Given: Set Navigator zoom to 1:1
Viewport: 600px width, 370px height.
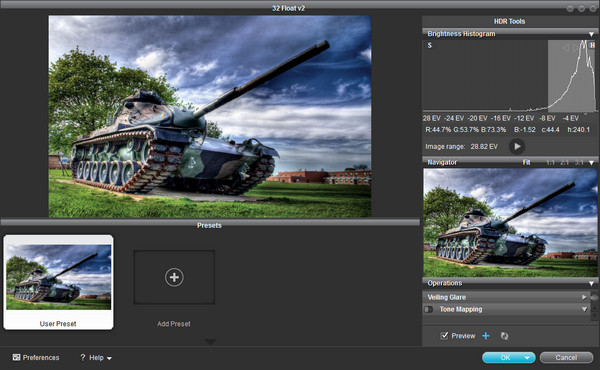Looking at the screenshot, I should click(x=550, y=163).
